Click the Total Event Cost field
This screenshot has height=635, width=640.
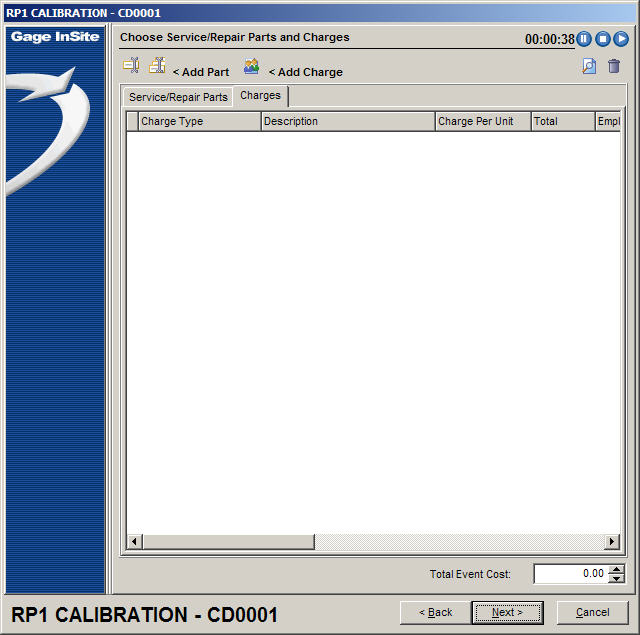(570, 574)
